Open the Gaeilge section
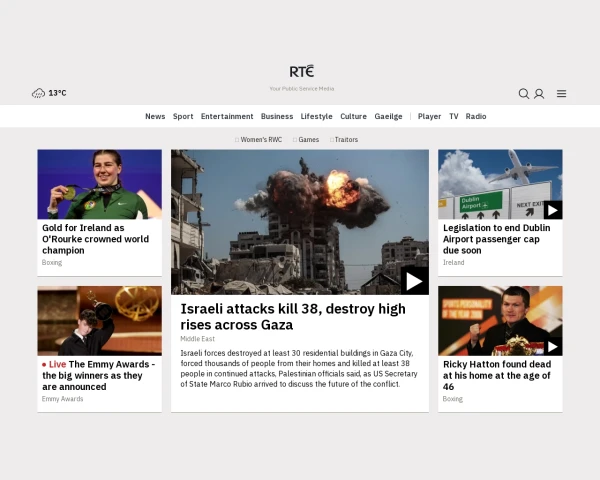The height and width of the screenshot is (480, 600). pos(388,116)
